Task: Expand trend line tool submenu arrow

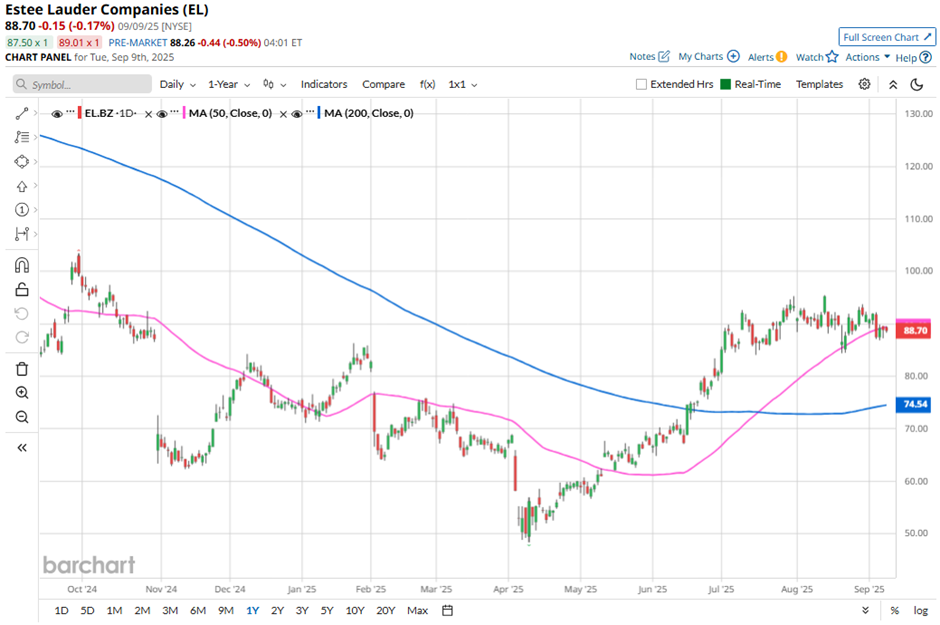Action: 35,113
